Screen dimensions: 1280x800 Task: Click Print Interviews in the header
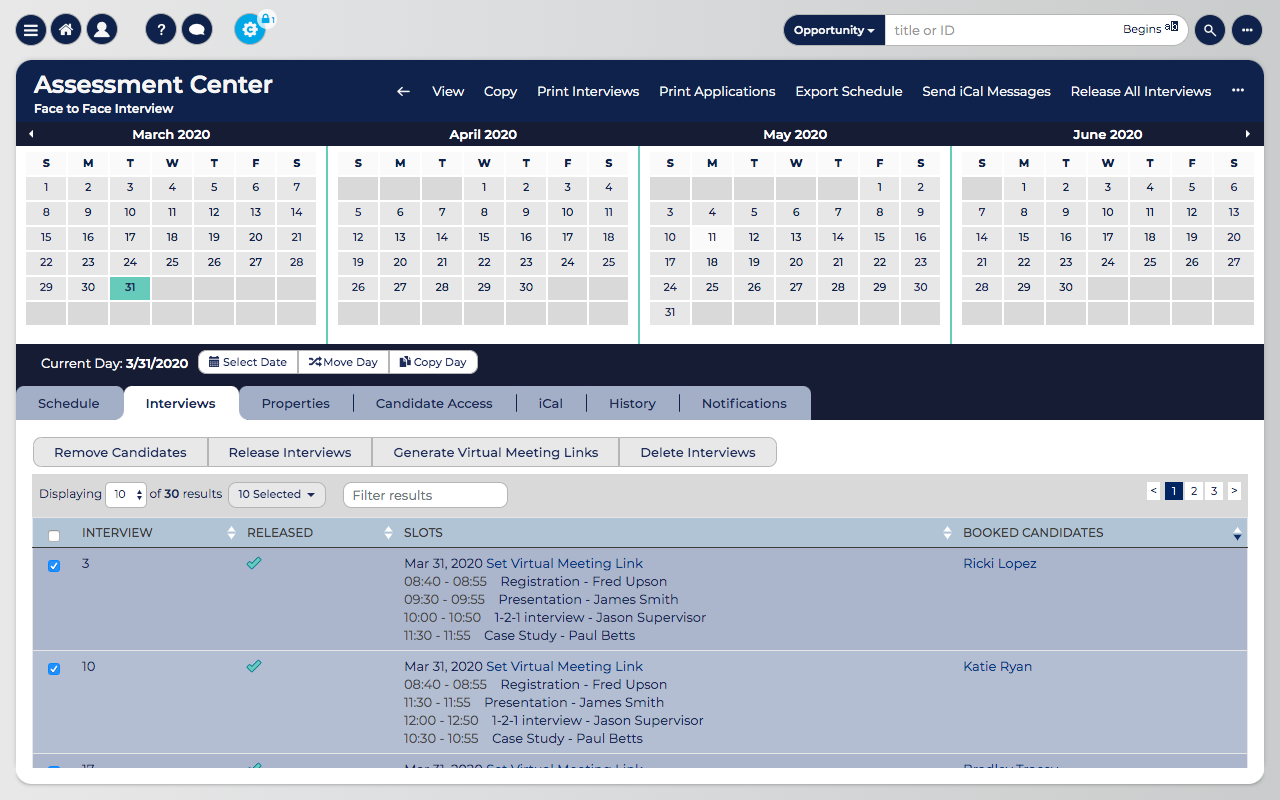click(588, 91)
